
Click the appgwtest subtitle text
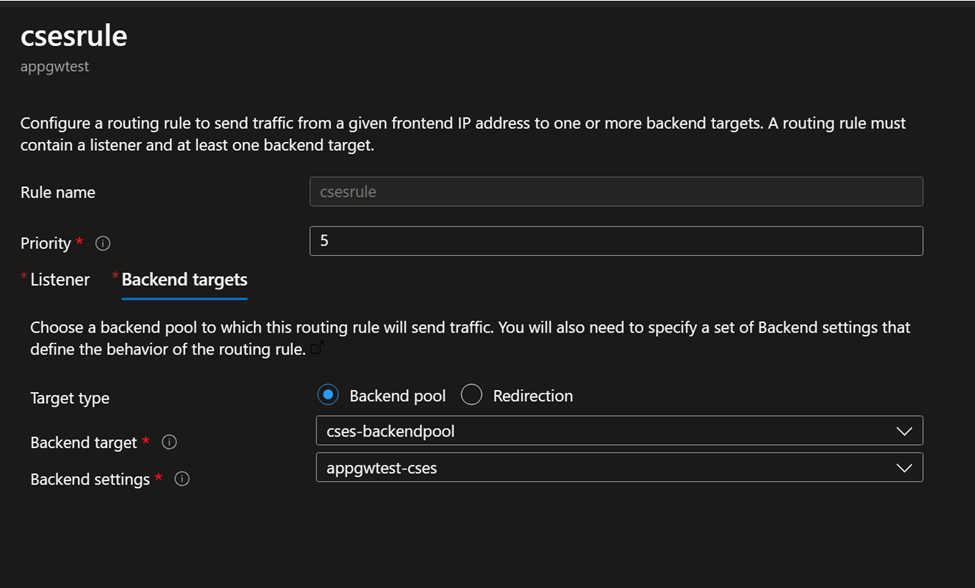[x=55, y=68]
